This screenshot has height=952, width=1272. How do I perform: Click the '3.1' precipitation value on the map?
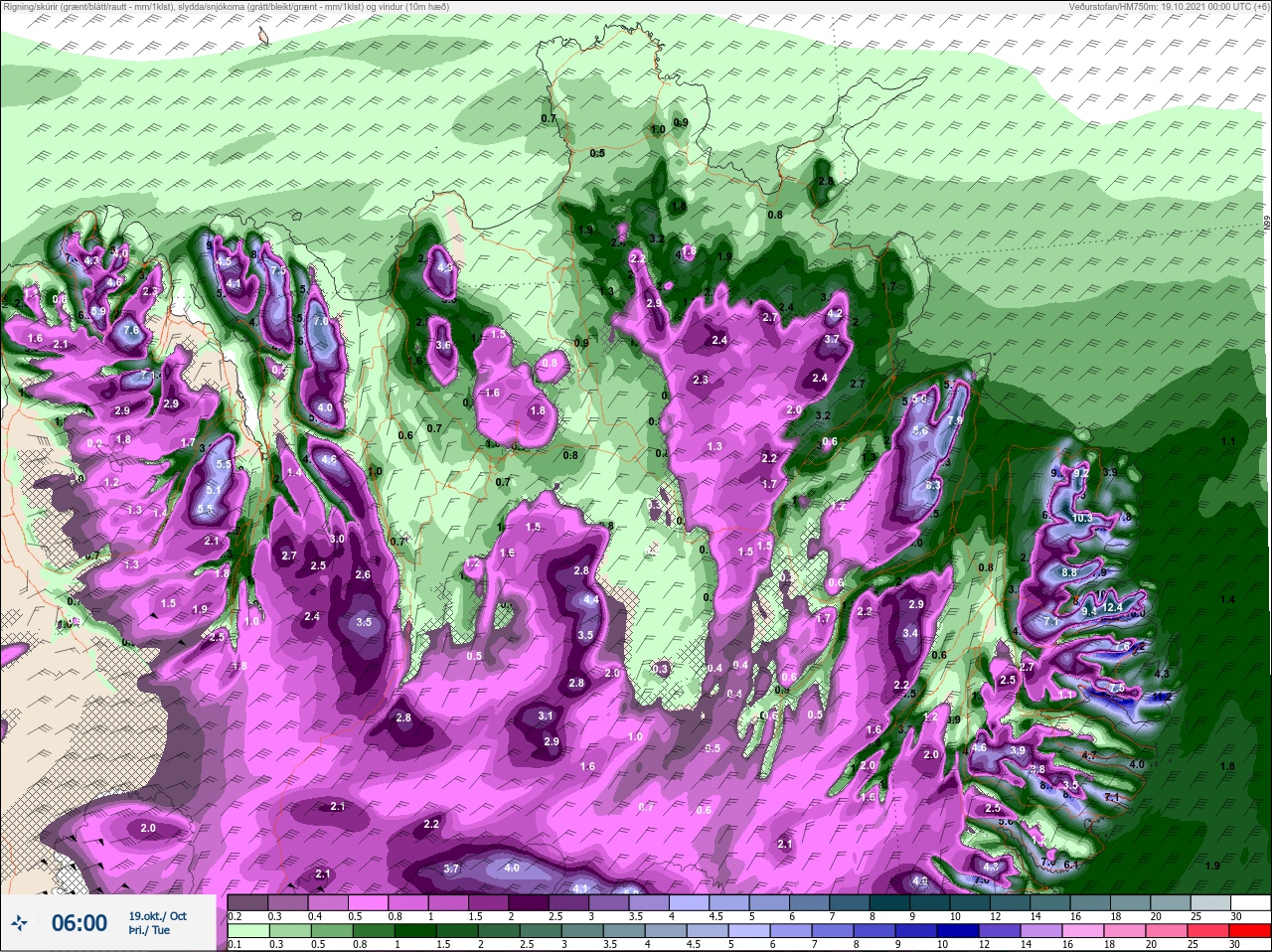(545, 715)
